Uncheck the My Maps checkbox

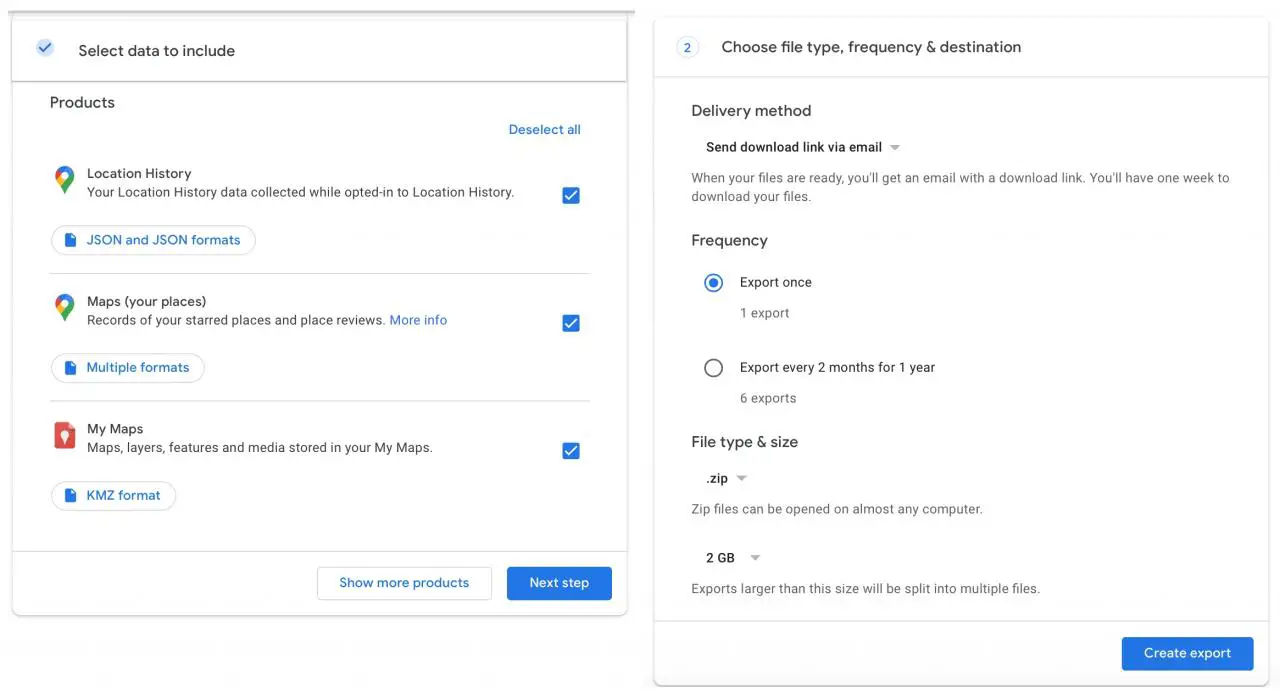point(571,451)
